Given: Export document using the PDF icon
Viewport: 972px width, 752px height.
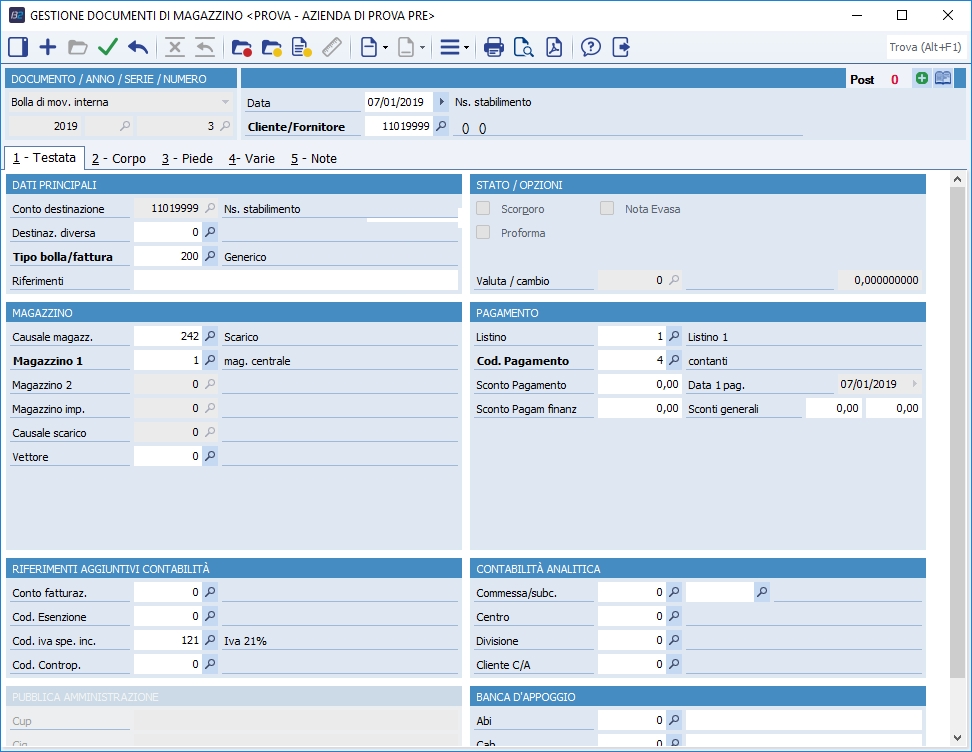Looking at the screenshot, I should [x=553, y=47].
